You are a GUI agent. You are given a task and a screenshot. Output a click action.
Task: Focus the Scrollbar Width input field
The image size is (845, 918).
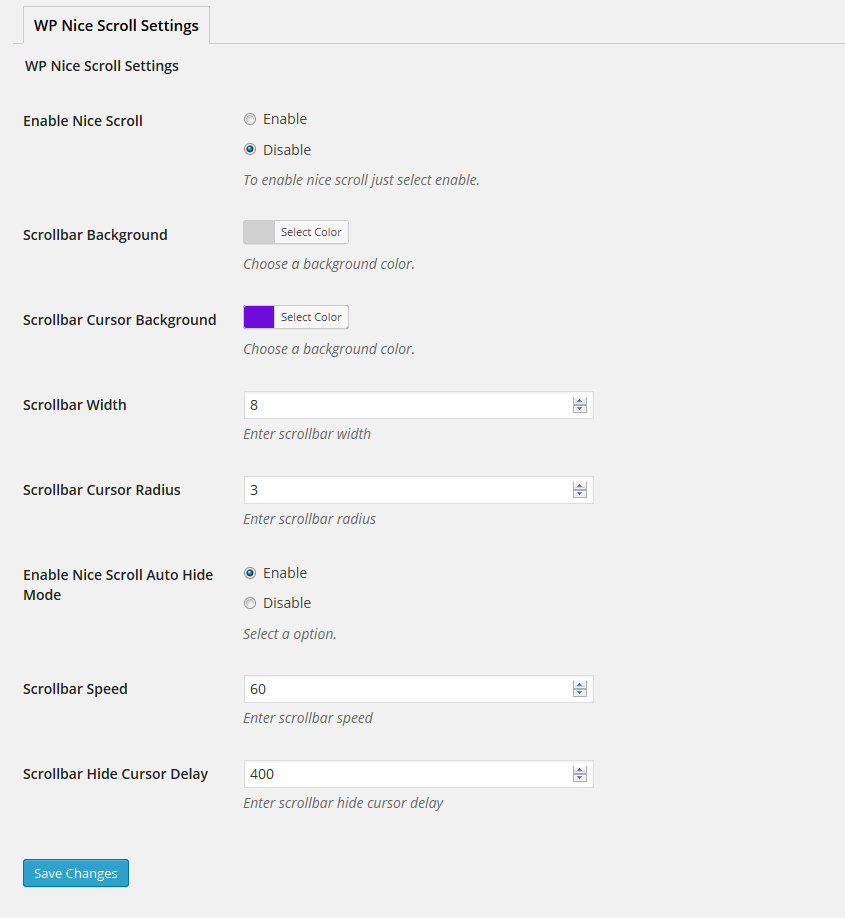[418, 405]
